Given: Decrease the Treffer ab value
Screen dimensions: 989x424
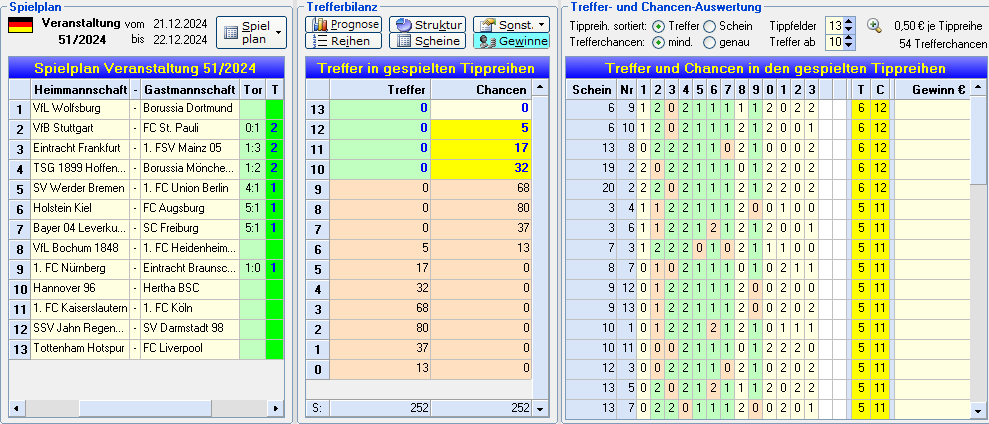Looking at the screenshot, I should (x=849, y=47).
